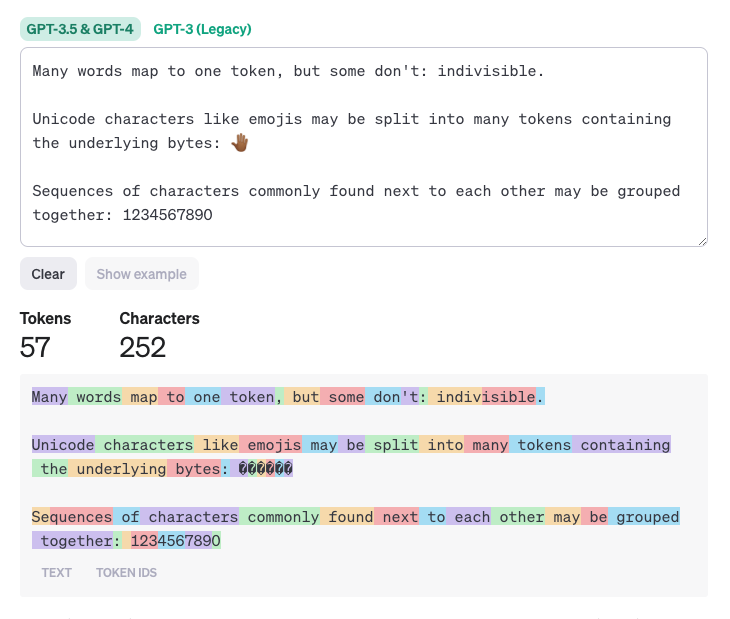The image size is (730, 619).
Task: Select the TOKEN IDS view tab
Action: 126,572
